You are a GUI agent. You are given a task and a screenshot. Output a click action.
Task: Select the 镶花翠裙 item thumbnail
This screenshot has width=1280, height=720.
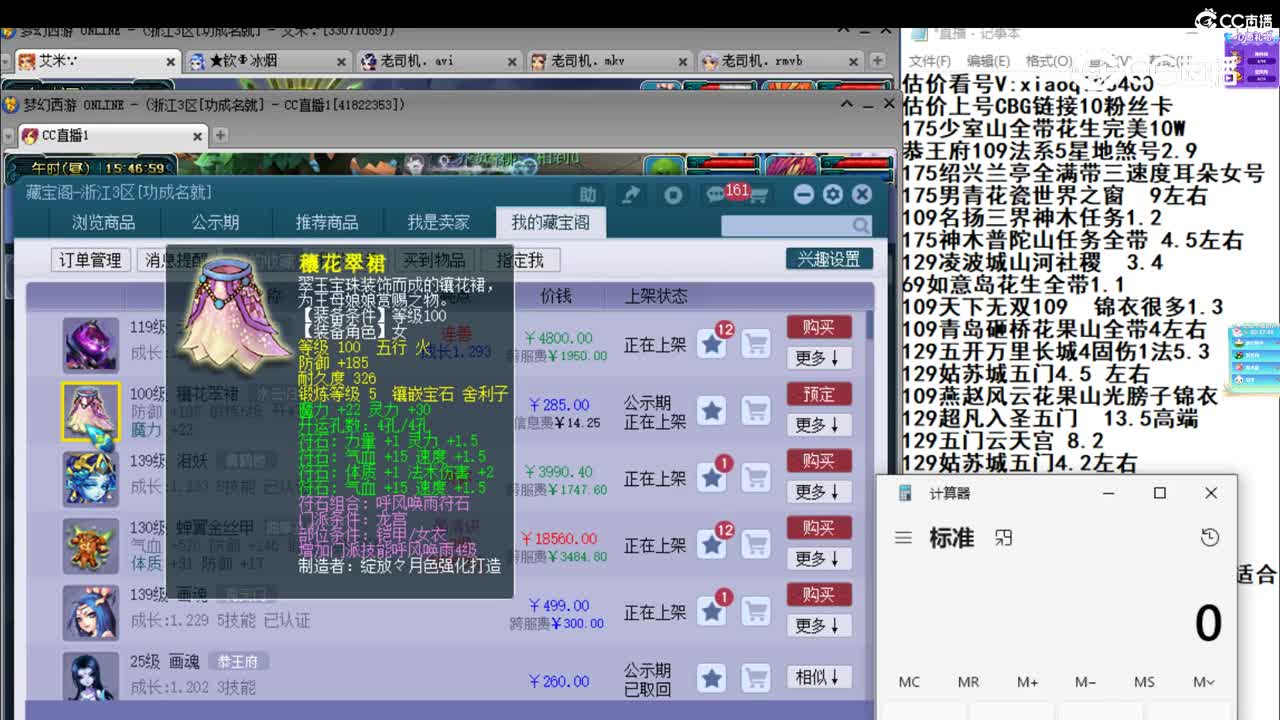click(x=91, y=411)
